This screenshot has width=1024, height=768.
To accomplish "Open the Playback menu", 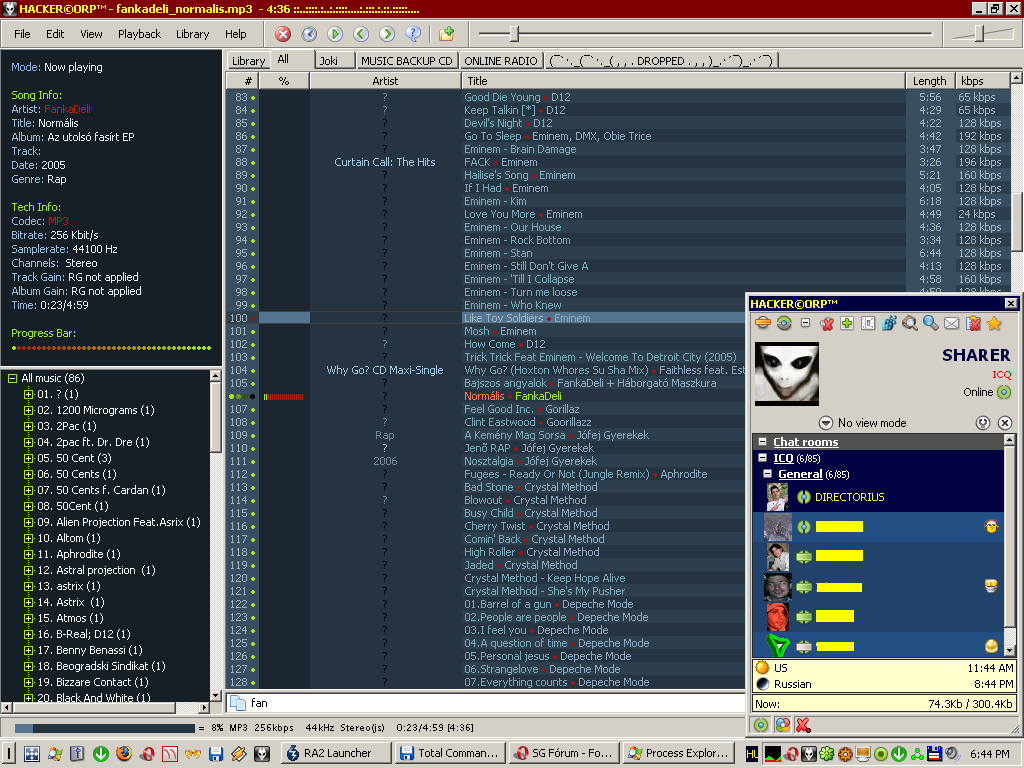I will (x=139, y=34).
